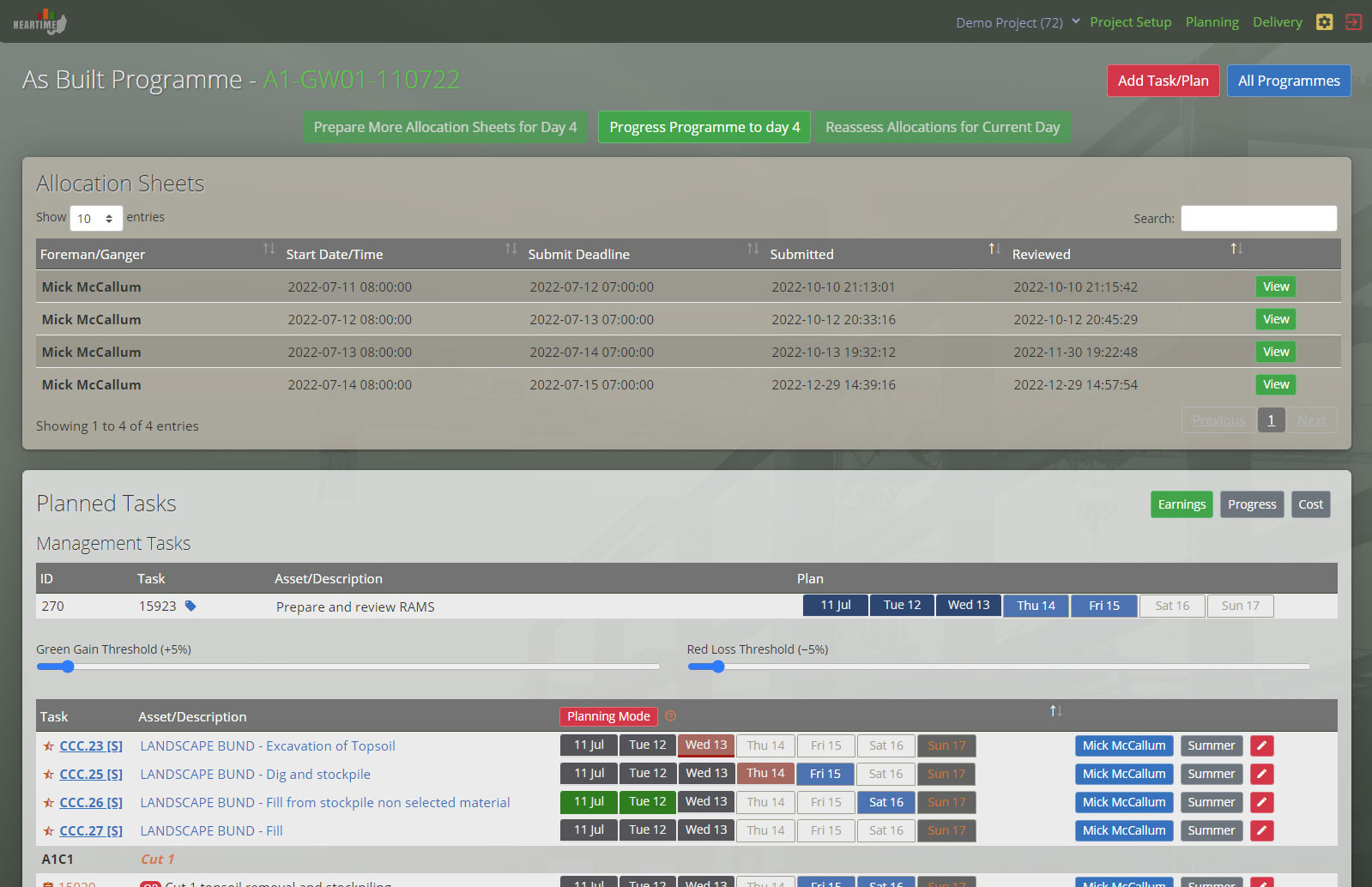Click Summer button in CCC.27 row
Screen dimensions: 1372x887
tap(1211, 830)
